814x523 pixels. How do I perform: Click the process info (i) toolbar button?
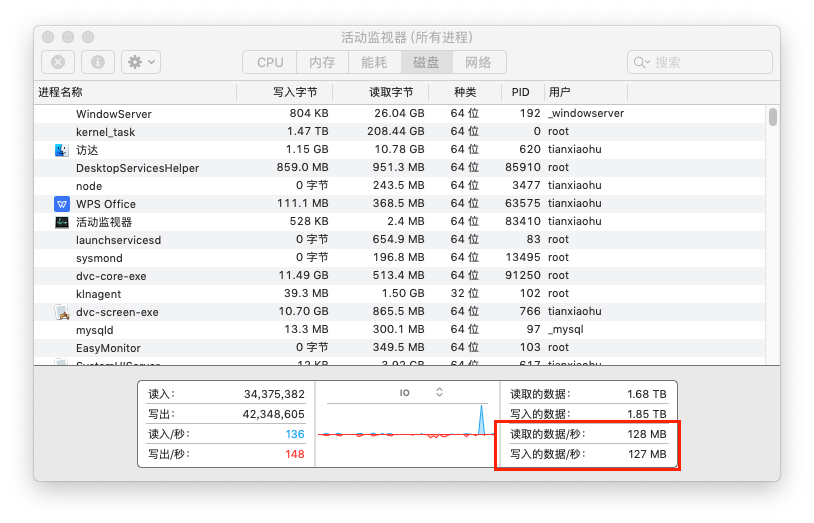pyautogui.click(x=97, y=62)
